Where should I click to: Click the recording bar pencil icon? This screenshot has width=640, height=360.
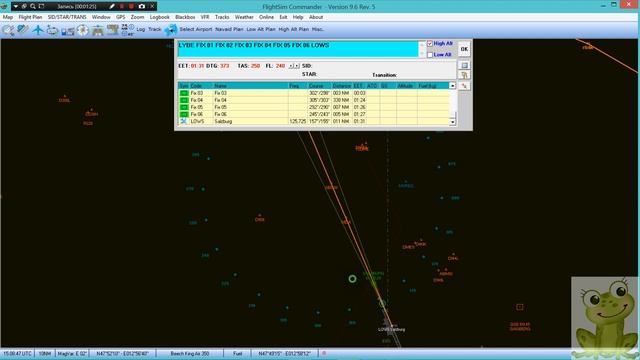point(112,7)
